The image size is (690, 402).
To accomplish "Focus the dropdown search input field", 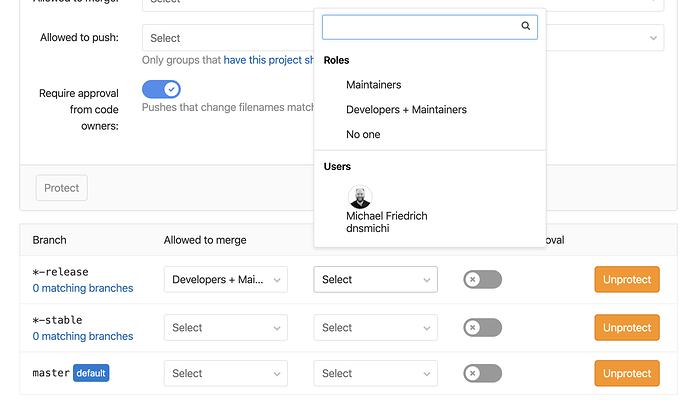I will pos(420,27).
